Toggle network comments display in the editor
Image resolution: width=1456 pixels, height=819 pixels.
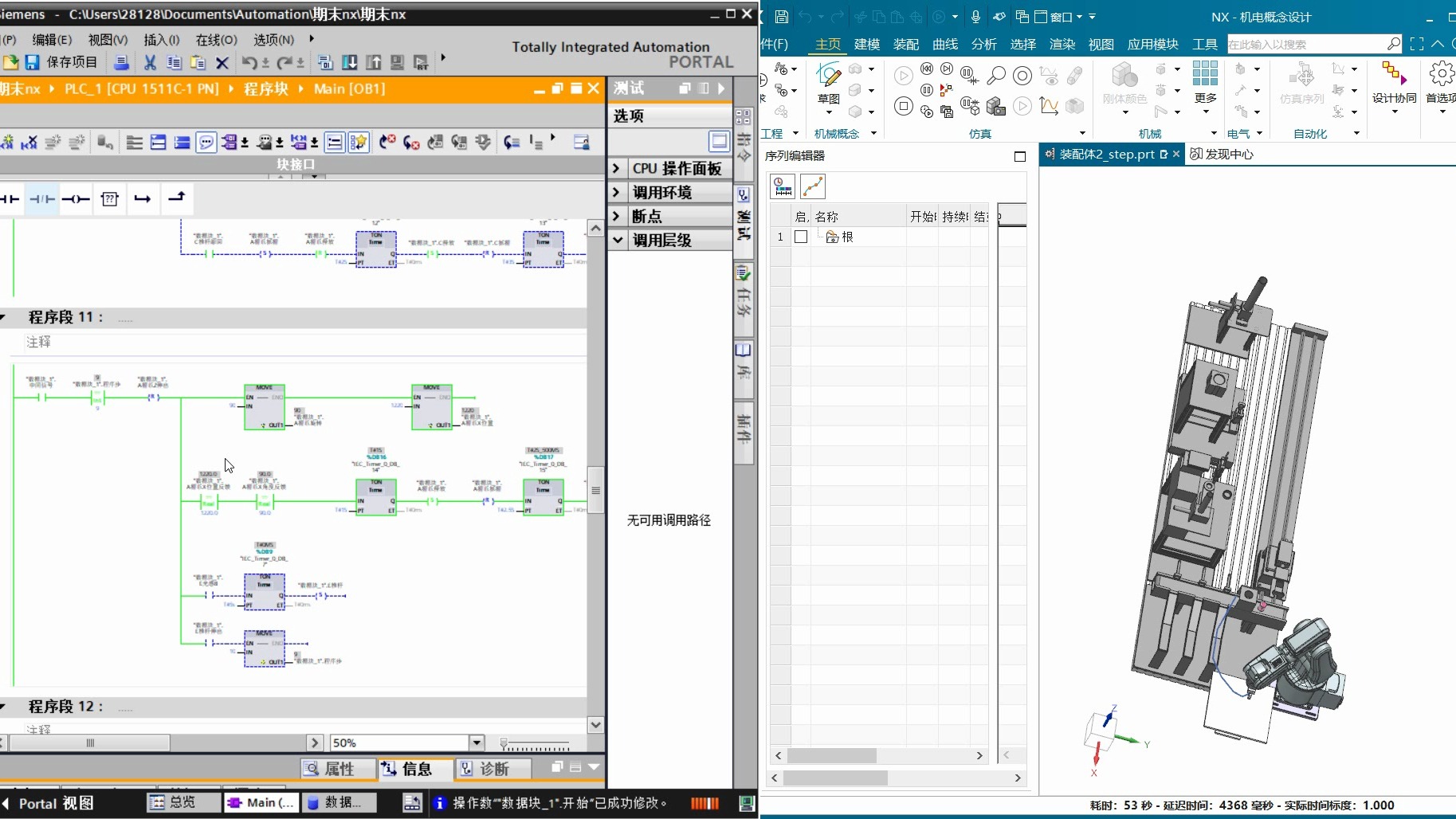pyautogui.click(x=206, y=143)
